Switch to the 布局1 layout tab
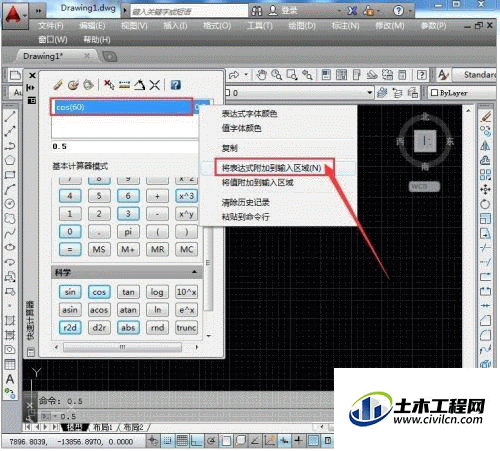Image resolution: width=500 pixels, height=451 pixels. tap(102, 427)
